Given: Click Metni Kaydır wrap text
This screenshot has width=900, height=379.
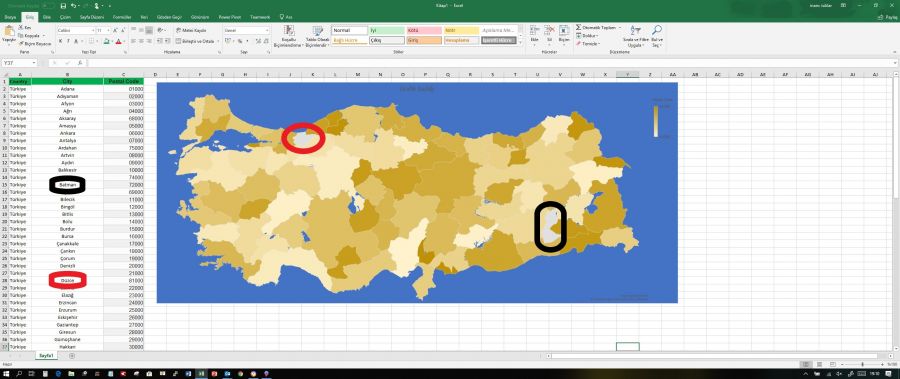Looking at the screenshot, I should point(192,30).
